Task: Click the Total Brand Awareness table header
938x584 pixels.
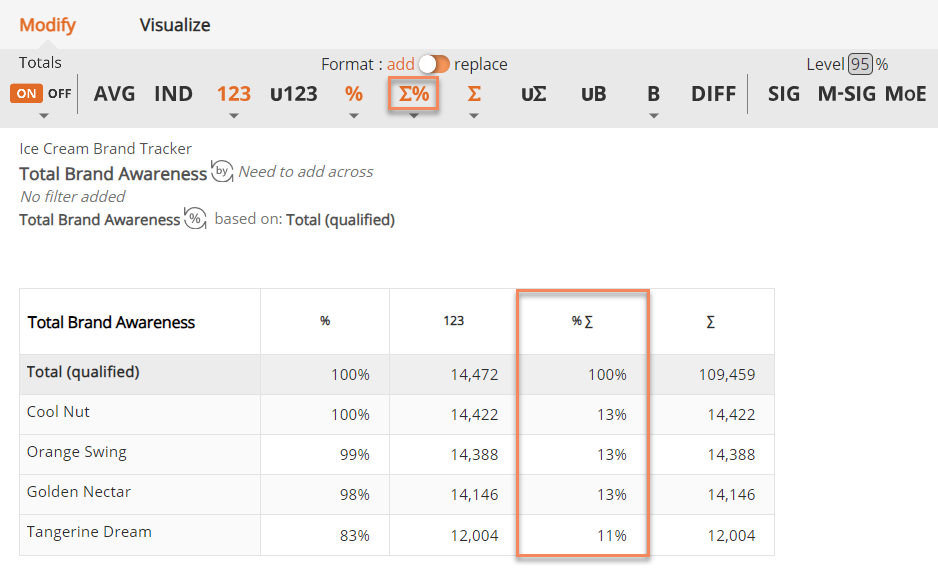Action: click(x=111, y=323)
